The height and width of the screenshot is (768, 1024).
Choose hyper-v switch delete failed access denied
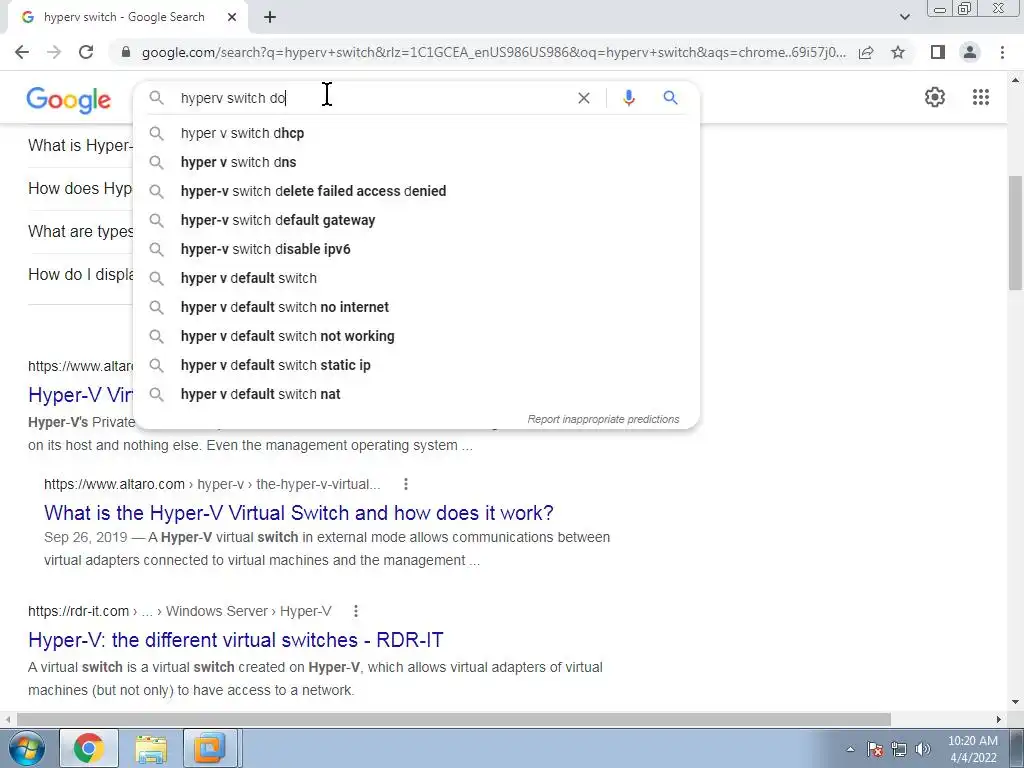pyautogui.click(x=416, y=191)
